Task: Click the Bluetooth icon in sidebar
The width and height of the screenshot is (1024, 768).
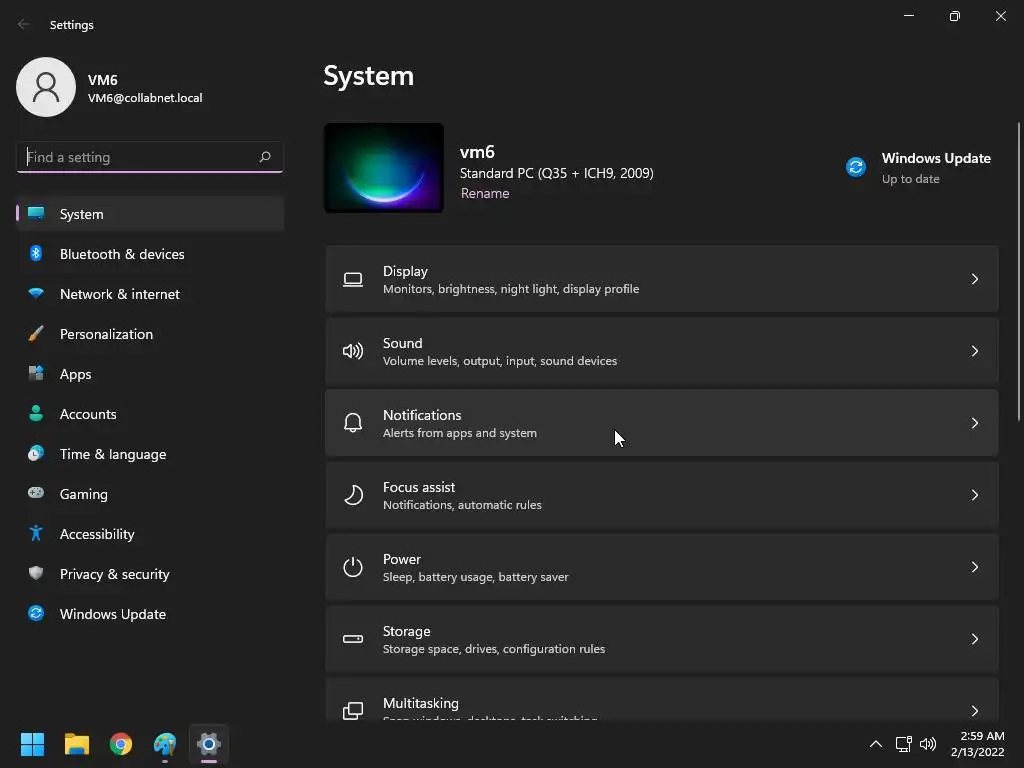Action: (36, 253)
